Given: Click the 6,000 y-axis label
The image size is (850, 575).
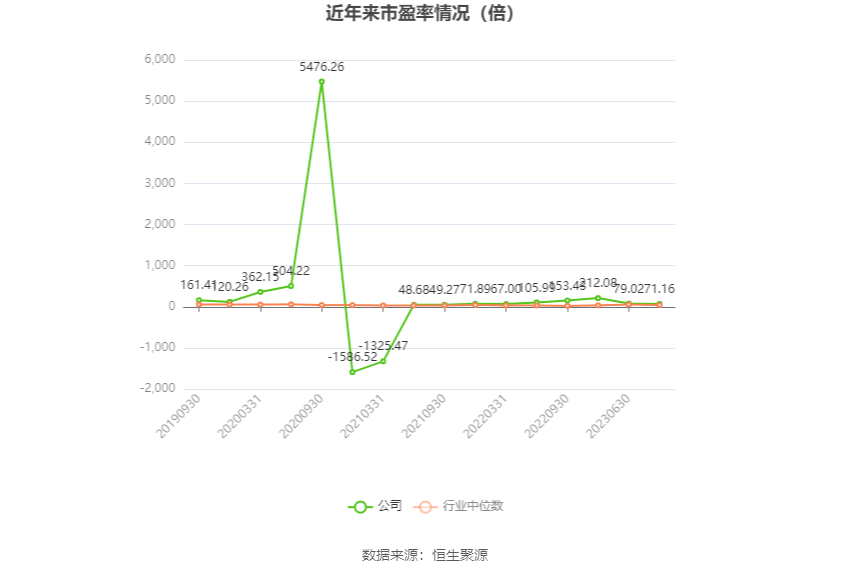Looking at the screenshot, I should click(160, 59).
